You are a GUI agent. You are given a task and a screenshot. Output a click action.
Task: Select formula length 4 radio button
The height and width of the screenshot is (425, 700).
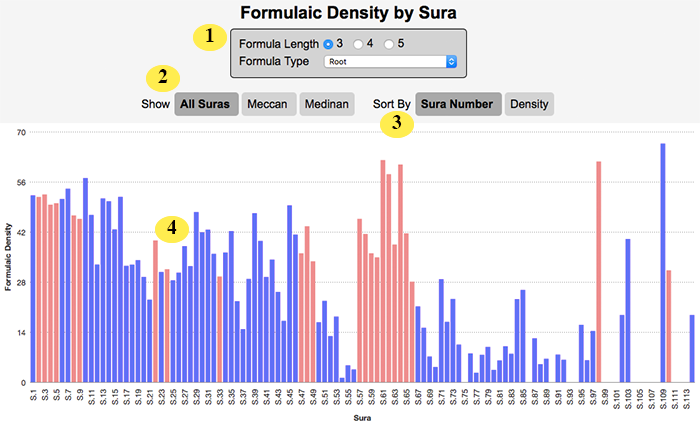358,44
